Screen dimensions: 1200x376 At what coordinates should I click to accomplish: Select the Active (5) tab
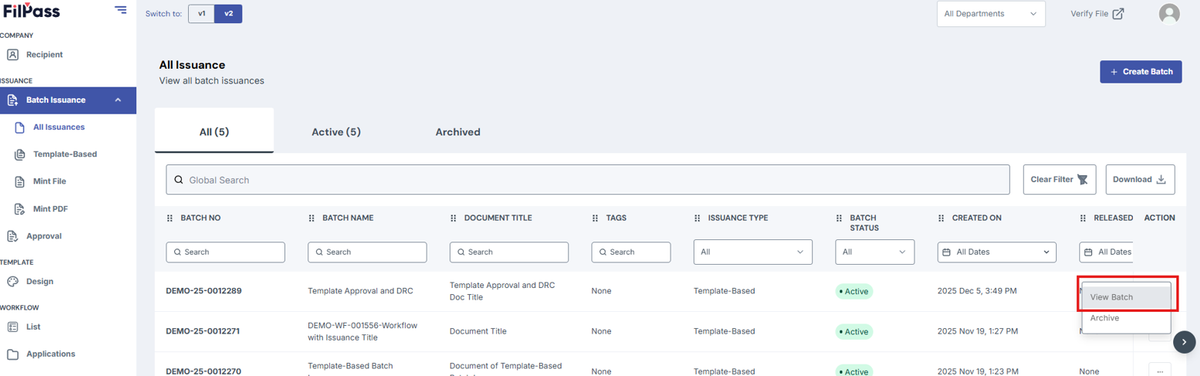point(336,131)
